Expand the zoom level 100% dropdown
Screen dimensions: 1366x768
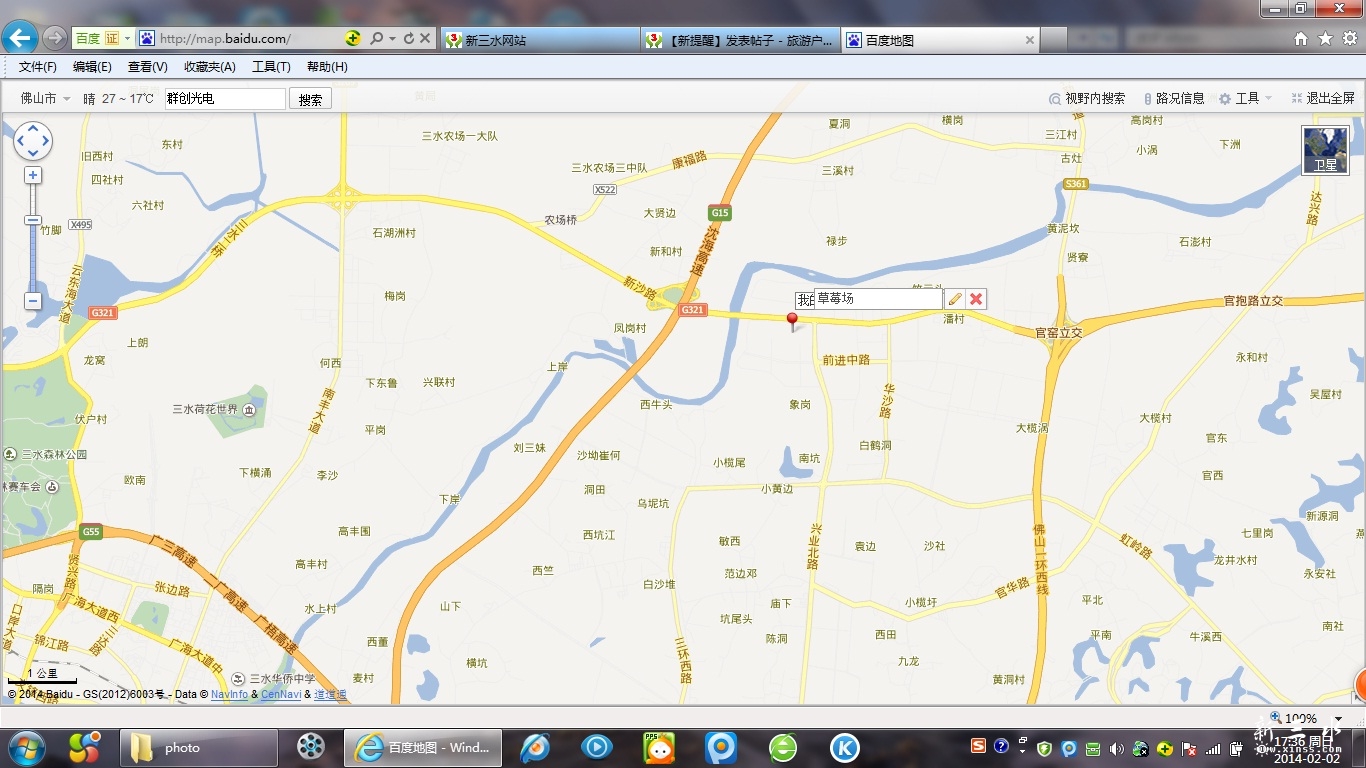coord(1339,719)
